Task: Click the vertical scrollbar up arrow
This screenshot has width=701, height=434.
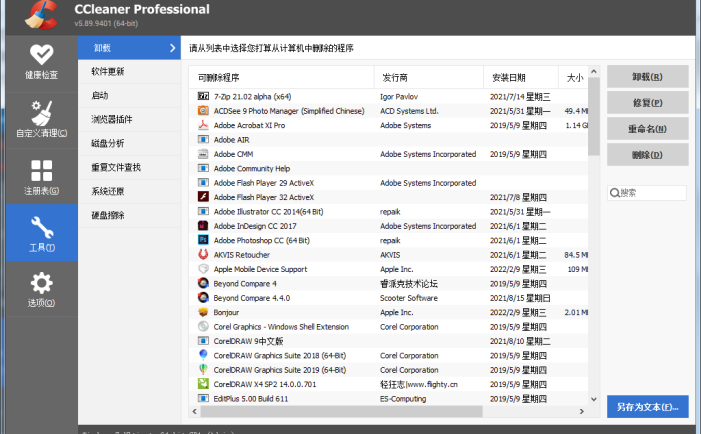Action: (594, 72)
